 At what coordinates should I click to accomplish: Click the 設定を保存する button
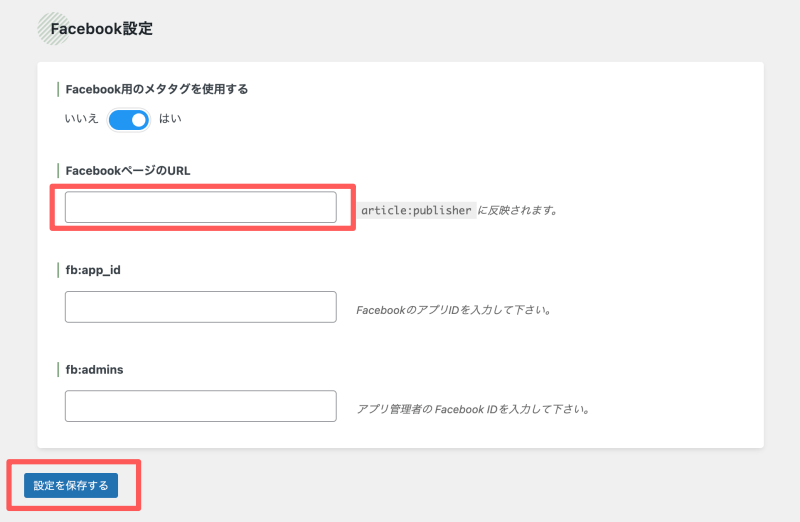coord(71,485)
